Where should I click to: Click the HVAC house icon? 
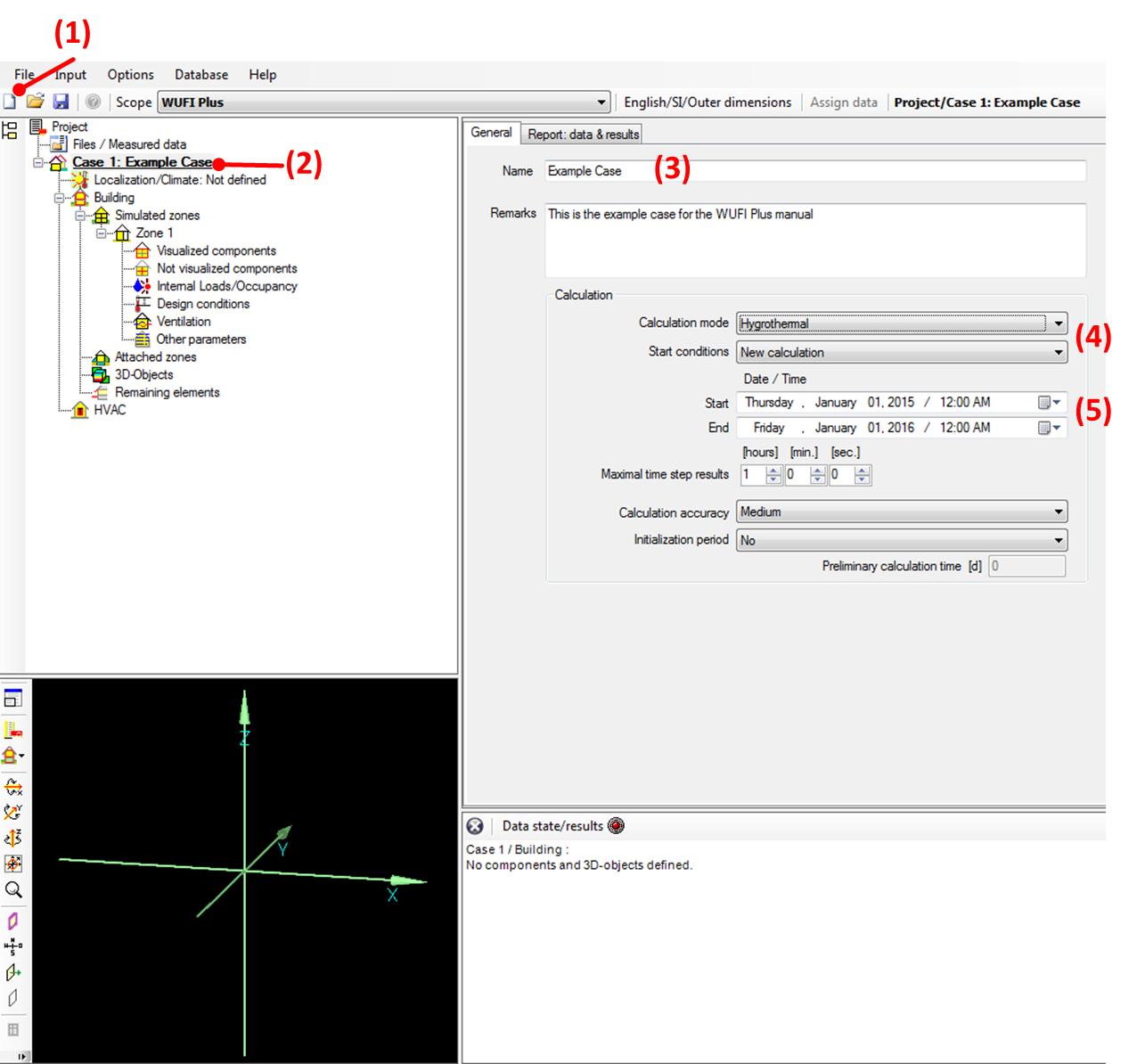[80, 410]
